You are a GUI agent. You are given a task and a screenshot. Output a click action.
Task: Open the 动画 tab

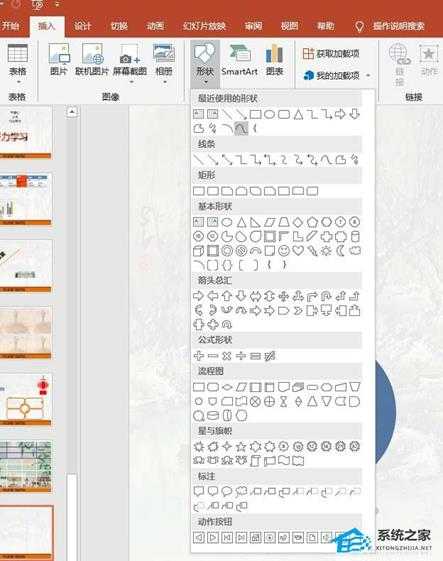(x=155, y=26)
